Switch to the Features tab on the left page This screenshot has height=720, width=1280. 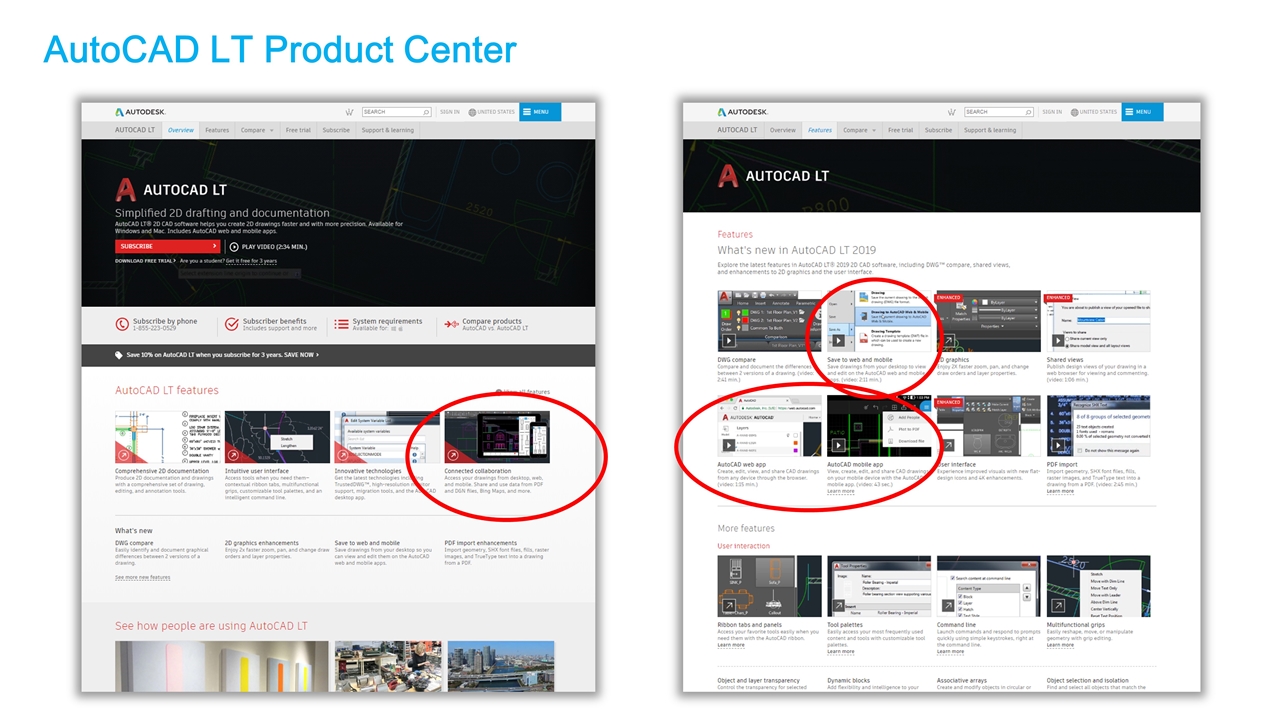tap(217, 130)
